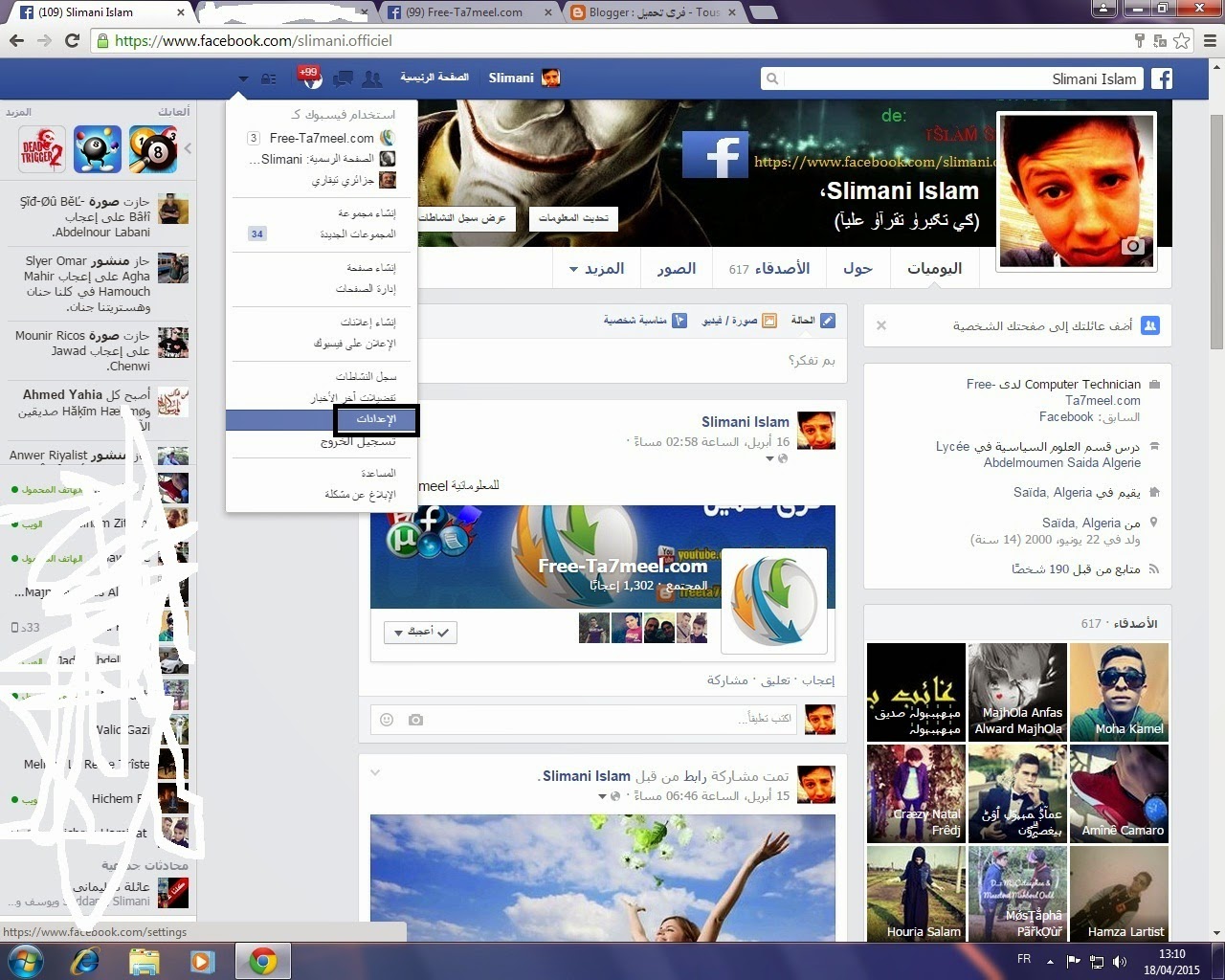Image resolution: width=1225 pixels, height=980 pixels.
Task: Click the life event flag icon
Action: (679, 321)
